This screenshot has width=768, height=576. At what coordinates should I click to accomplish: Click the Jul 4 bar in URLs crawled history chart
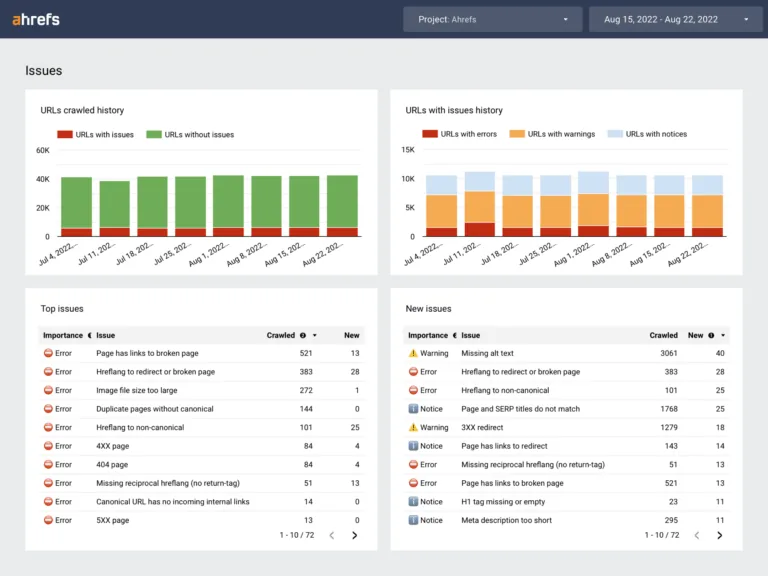click(x=76, y=207)
